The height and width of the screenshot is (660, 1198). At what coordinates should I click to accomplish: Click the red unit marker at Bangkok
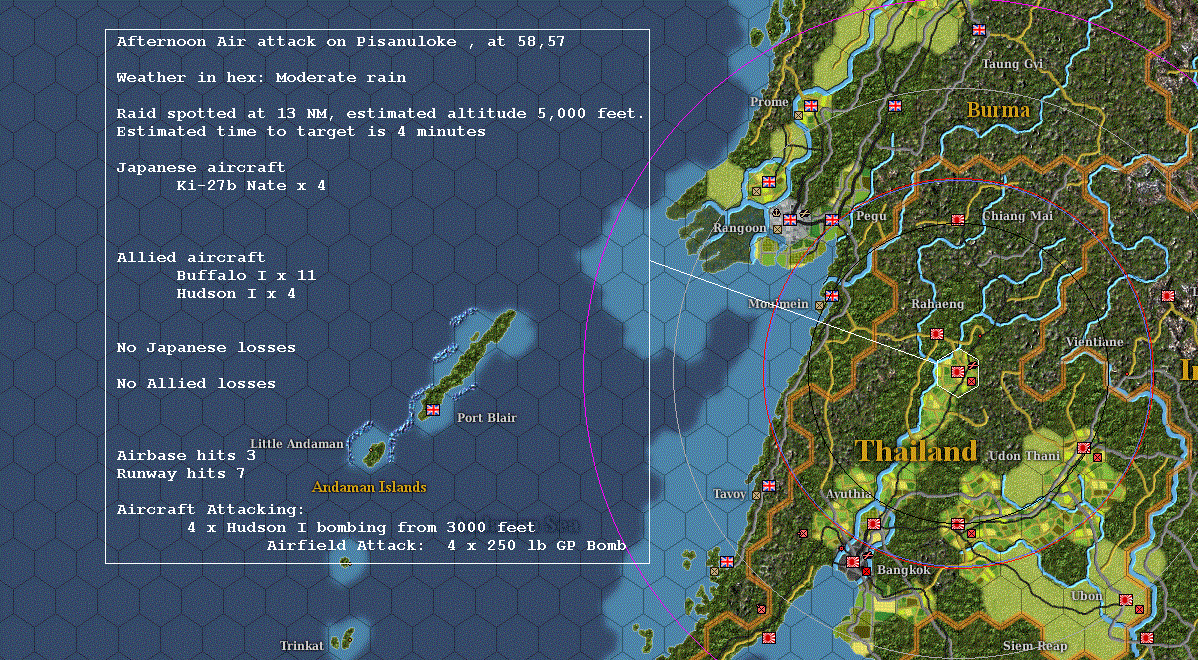pyautogui.click(x=866, y=571)
